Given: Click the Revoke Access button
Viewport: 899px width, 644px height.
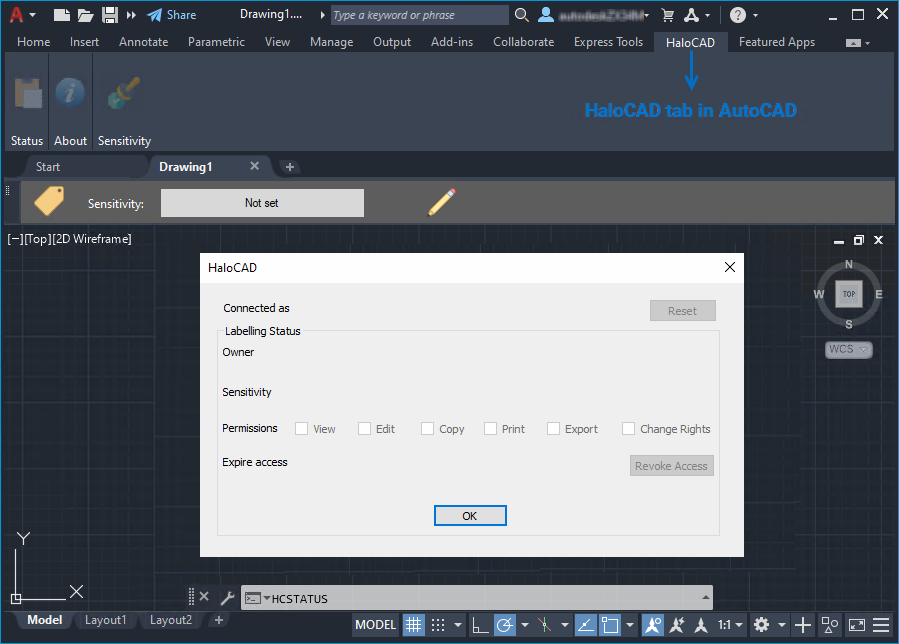Looking at the screenshot, I should click(672, 466).
